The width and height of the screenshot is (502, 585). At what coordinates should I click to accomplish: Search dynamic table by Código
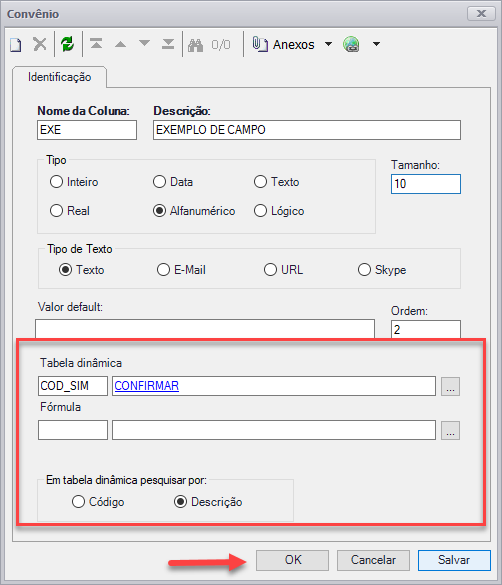[98, 502]
